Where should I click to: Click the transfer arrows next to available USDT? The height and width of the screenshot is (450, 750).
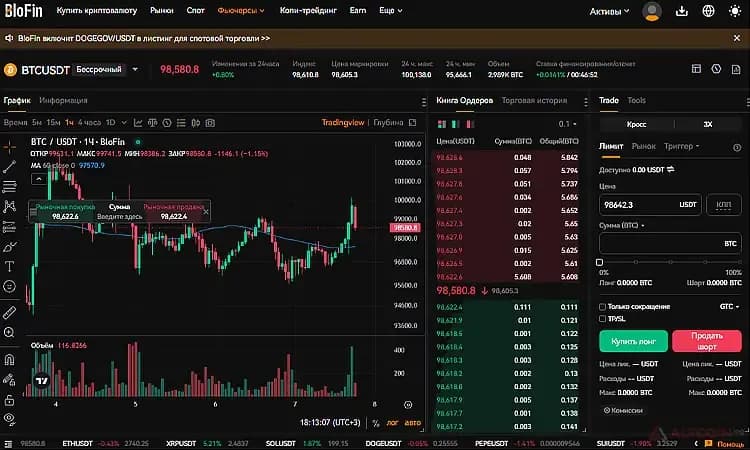671,169
